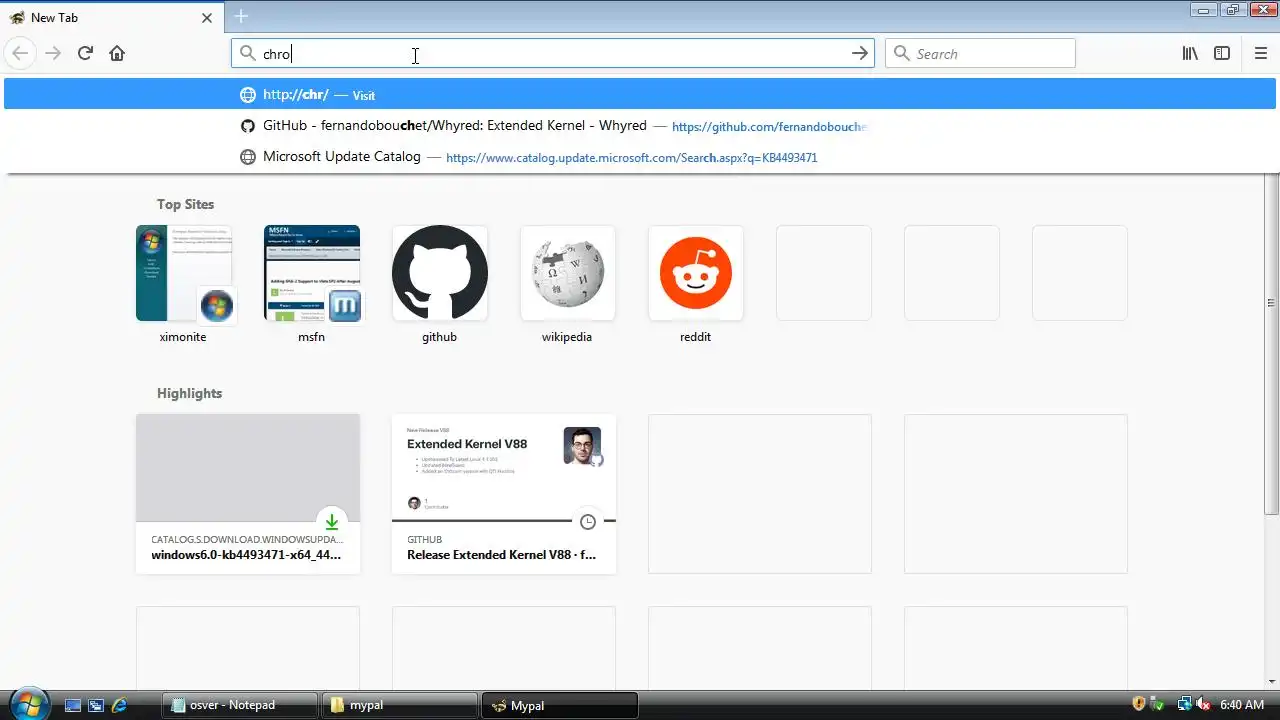Click the 6:40 AM clock
The image size is (1280, 720).
pyautogui.click(x=1243, y=705)
